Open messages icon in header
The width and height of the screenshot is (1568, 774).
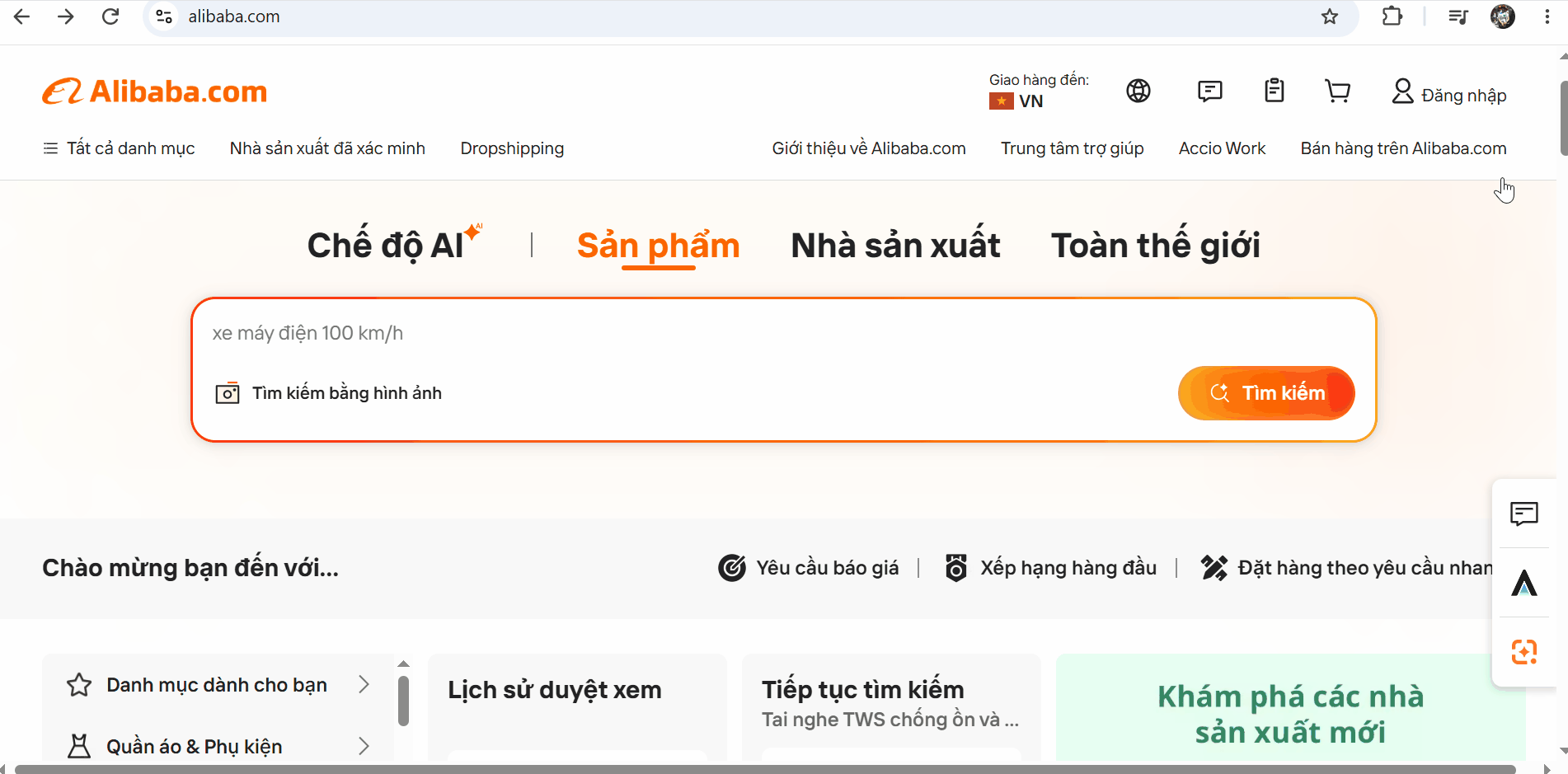pos(1209,91)
